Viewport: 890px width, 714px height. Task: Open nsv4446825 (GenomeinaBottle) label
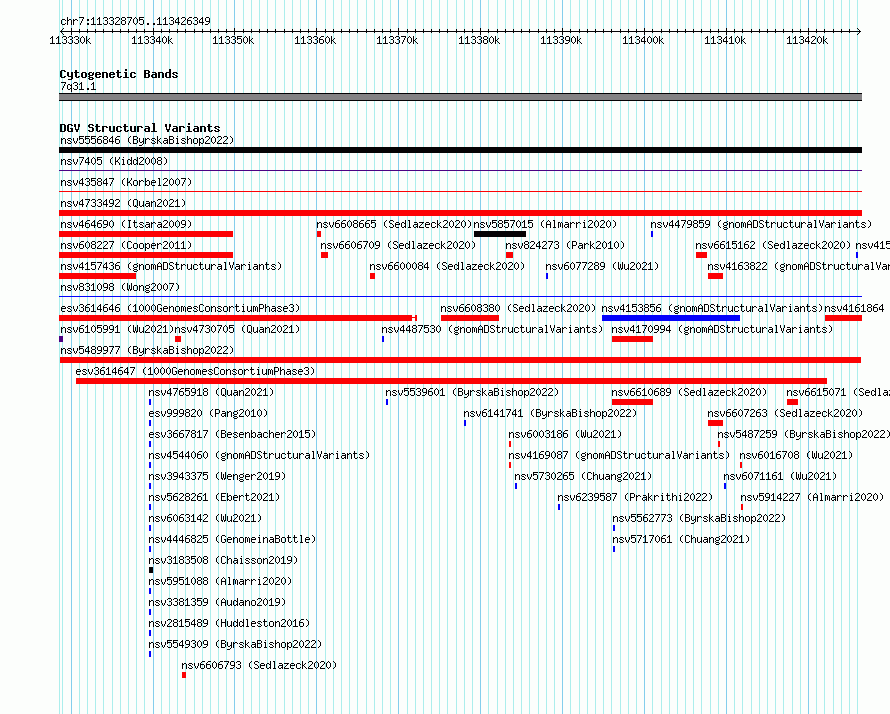point(232,539)
